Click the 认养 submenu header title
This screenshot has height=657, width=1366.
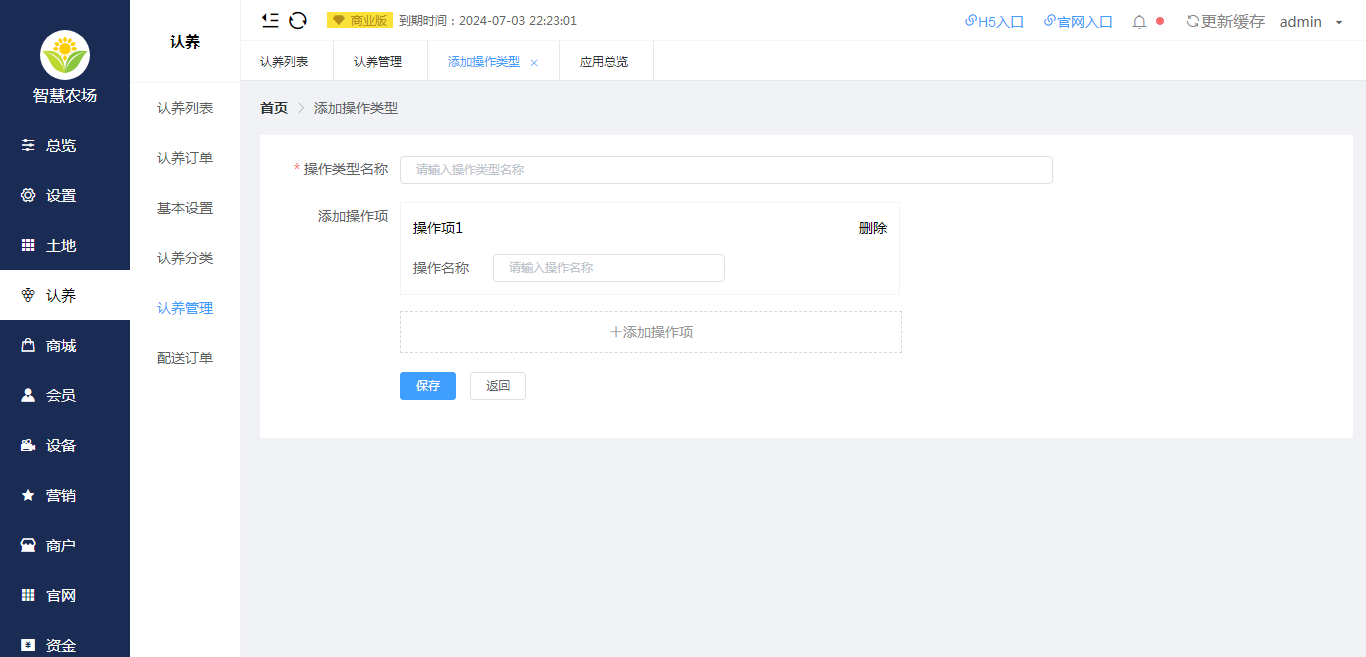point(185,42)
